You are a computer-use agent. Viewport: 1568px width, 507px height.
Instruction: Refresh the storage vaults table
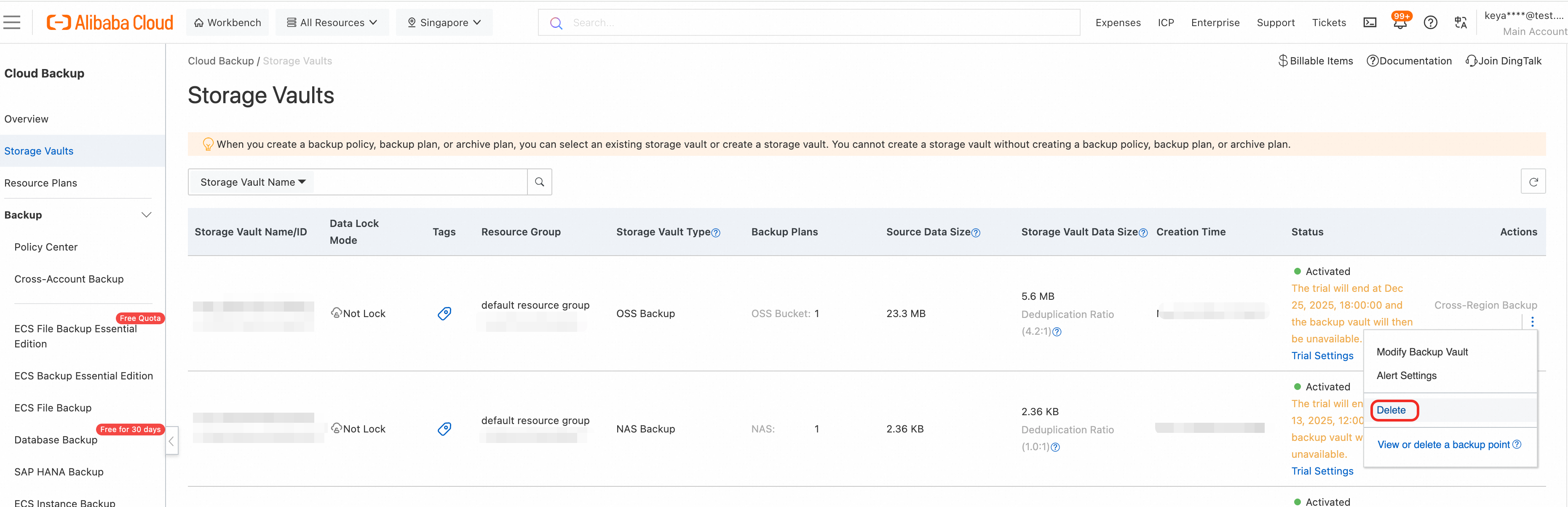(1533, 182)
